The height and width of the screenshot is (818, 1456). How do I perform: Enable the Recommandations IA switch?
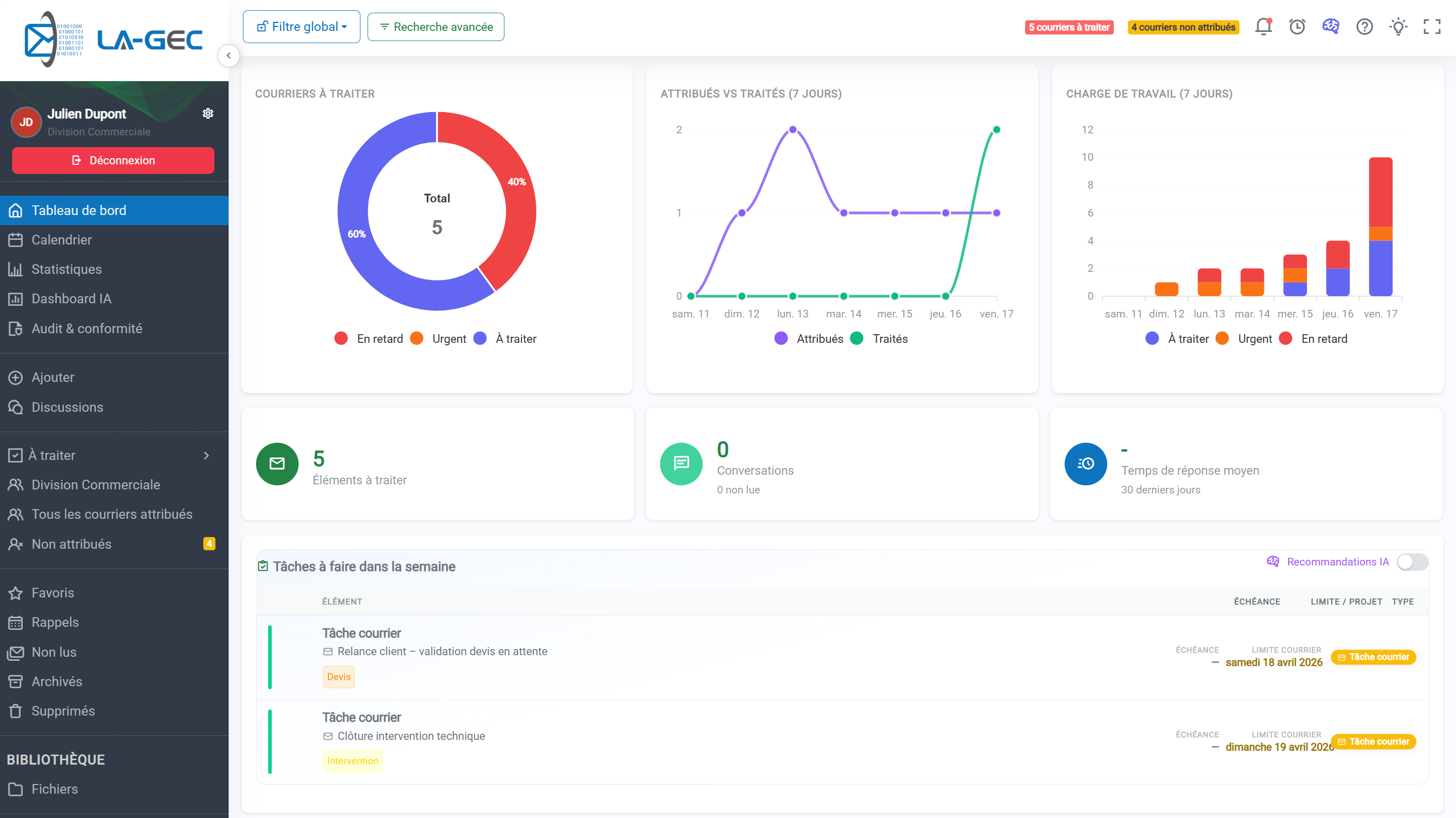[1412, 562]
